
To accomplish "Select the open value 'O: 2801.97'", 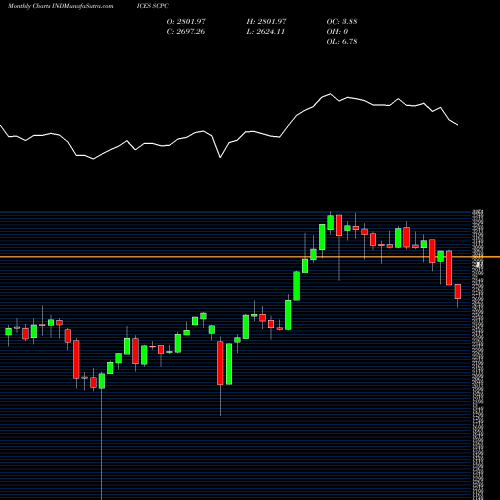I will click(186, 22).
